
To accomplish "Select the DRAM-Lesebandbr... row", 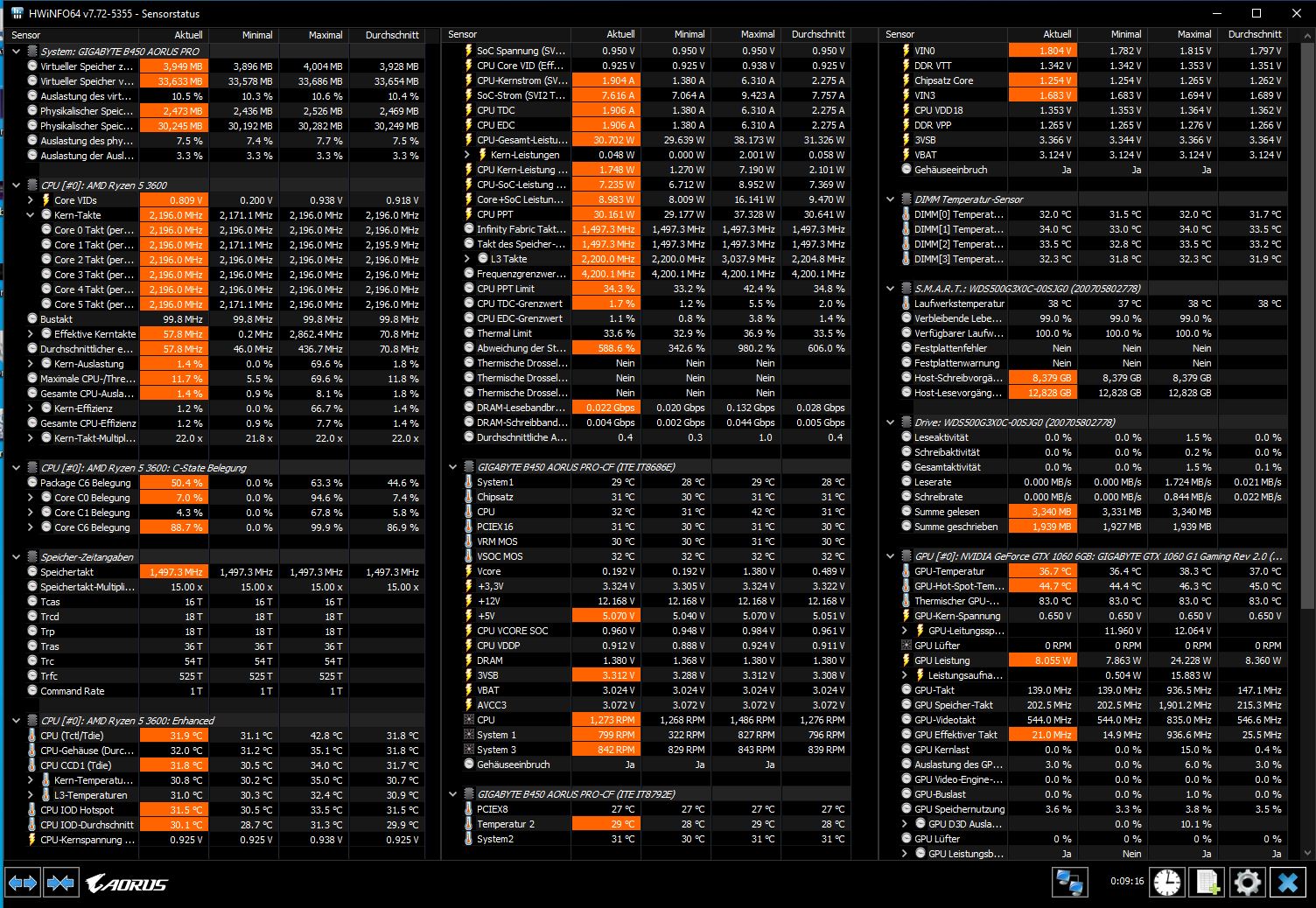I will point(647,408).
